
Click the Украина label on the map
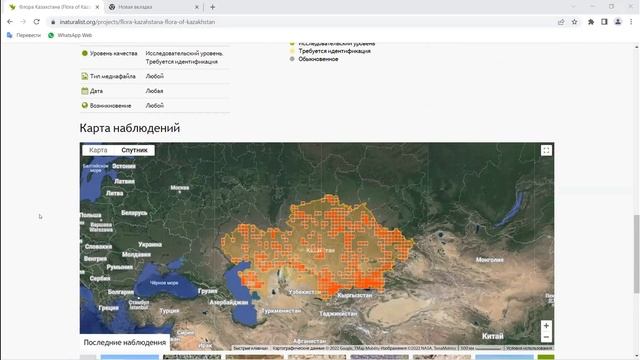click(x=150, y=244)
